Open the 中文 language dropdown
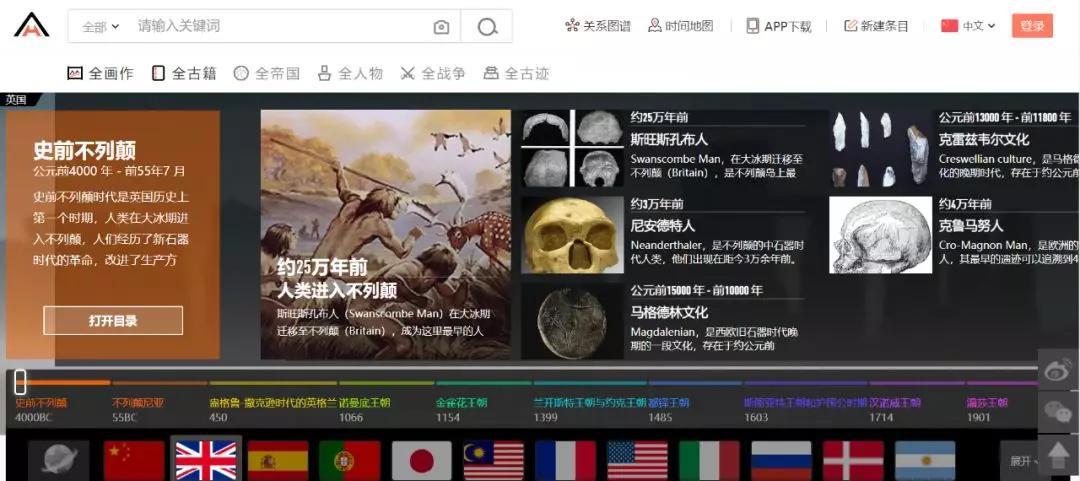This screenshot has width=1080, height=481. click(968, 26)
